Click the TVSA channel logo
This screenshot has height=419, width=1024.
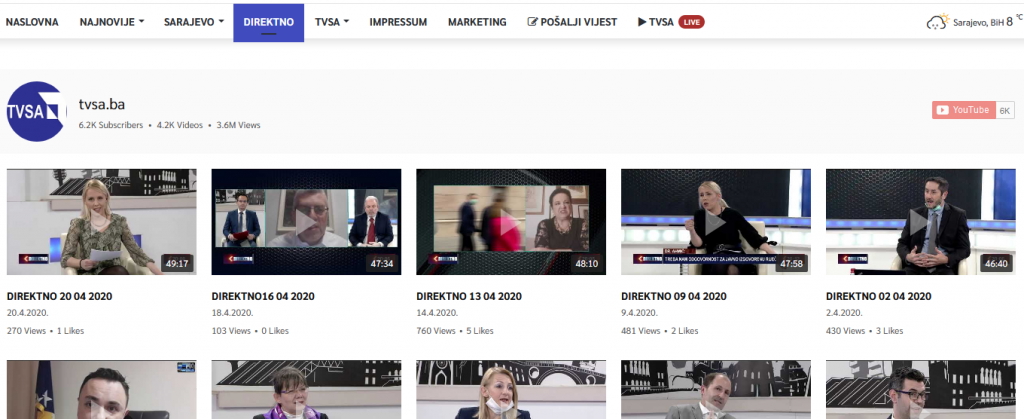37,113
